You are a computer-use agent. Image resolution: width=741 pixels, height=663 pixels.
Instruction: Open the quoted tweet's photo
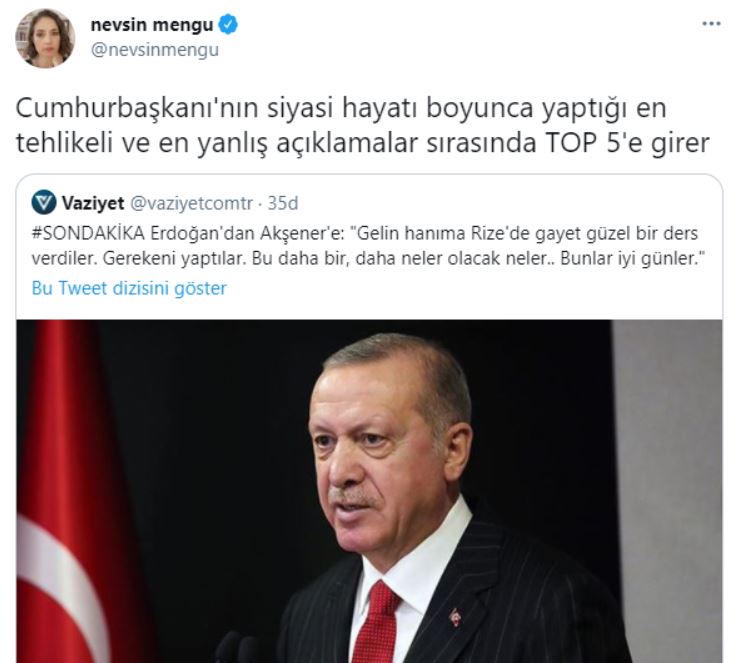(369, 491)
